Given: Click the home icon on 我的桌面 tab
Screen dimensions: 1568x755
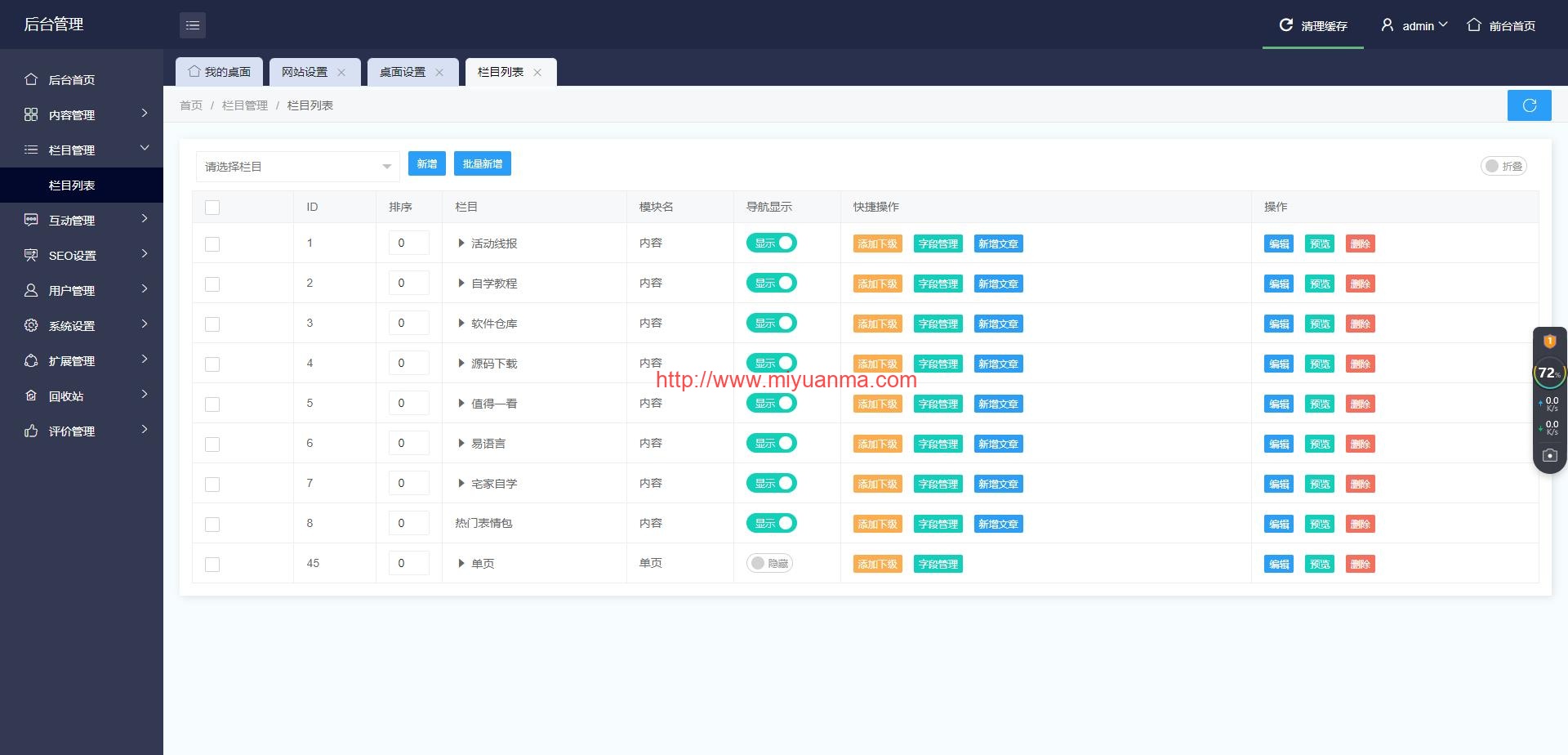Looking at the screenshot, I should (x=194, y=72).
